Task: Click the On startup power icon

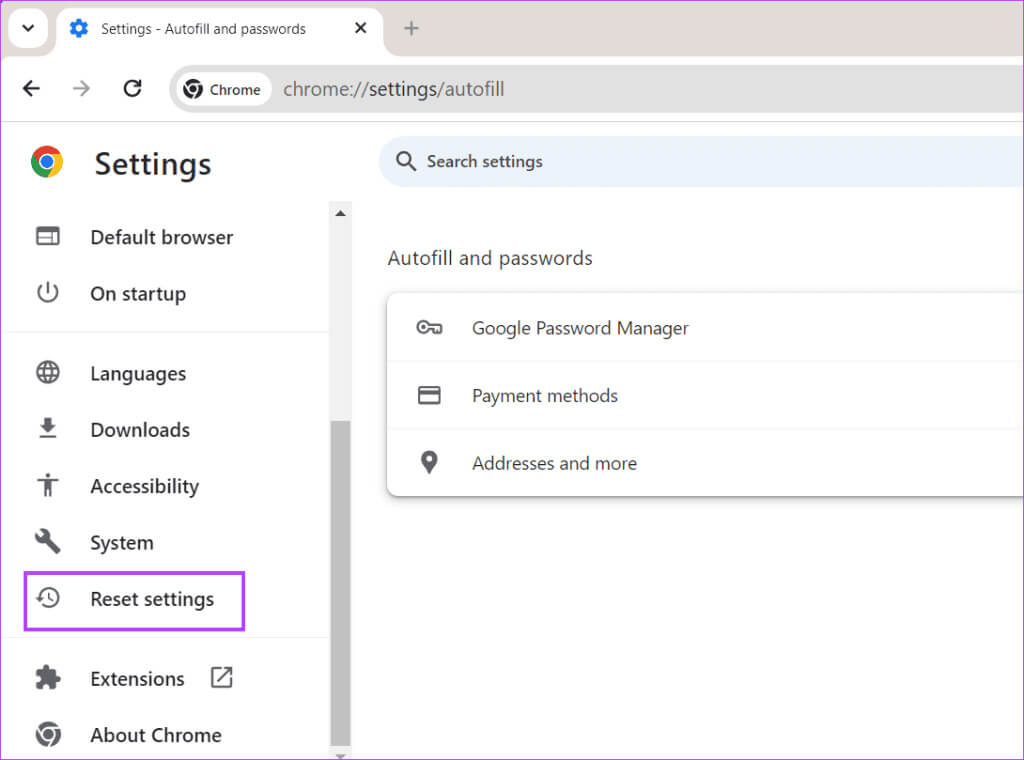Action: tap(48, 292)
